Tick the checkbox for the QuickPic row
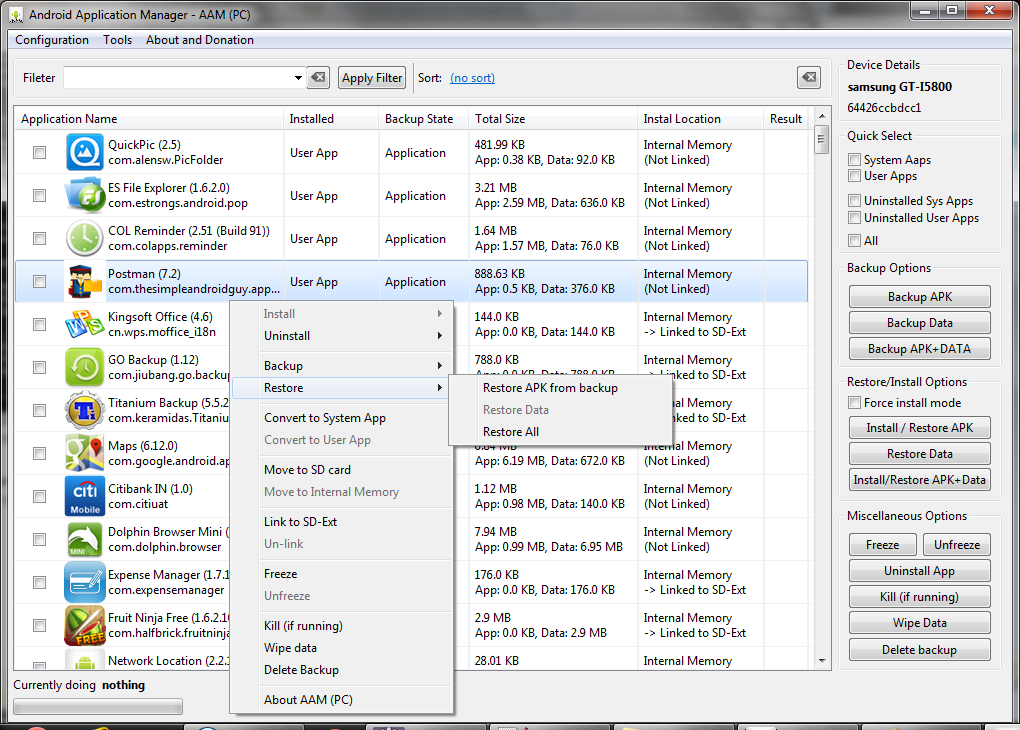The height and width of the screenshot is (730, 1020). click(x=39, y=153)
